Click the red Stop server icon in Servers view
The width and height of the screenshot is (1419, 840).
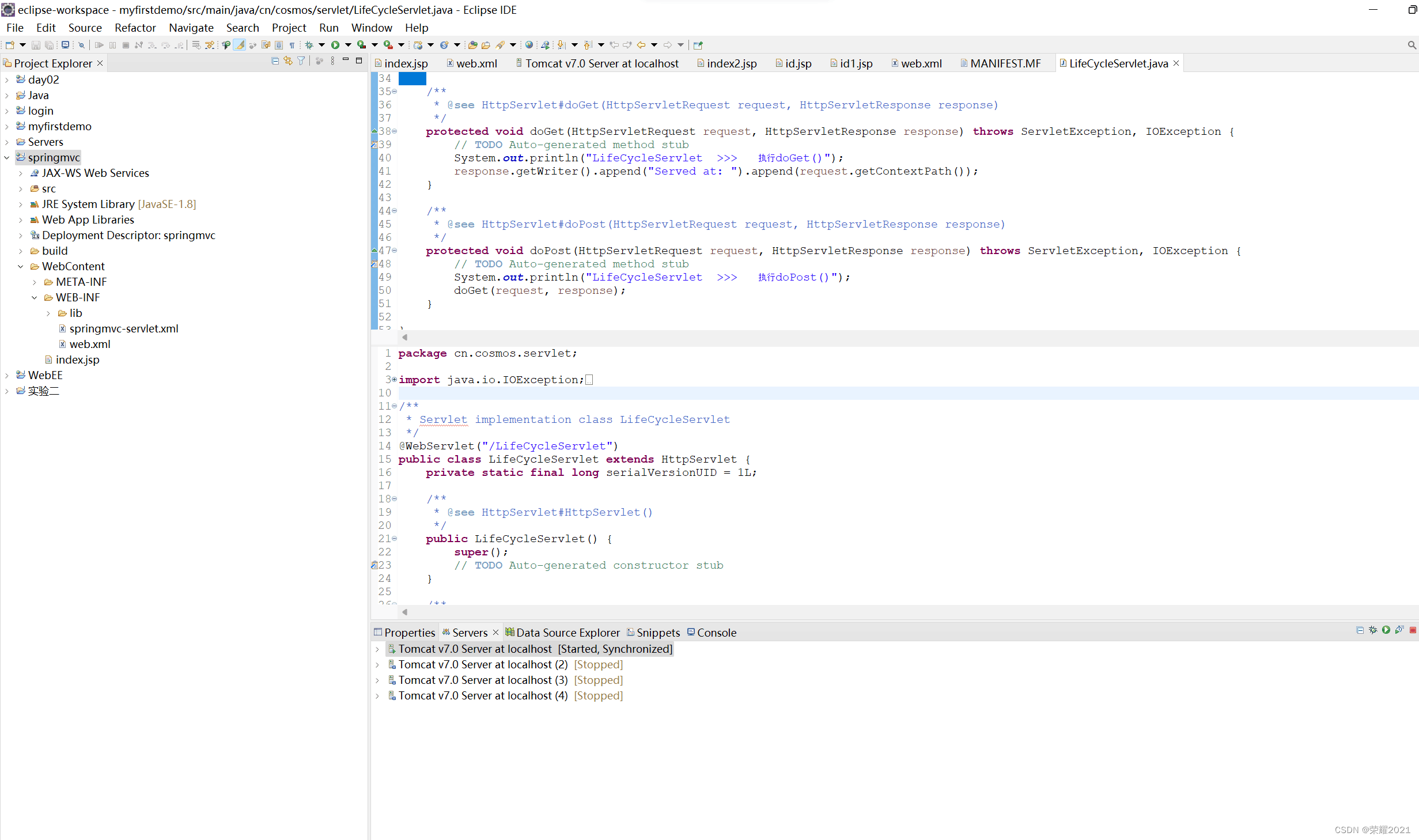(x=1413, y=630)
